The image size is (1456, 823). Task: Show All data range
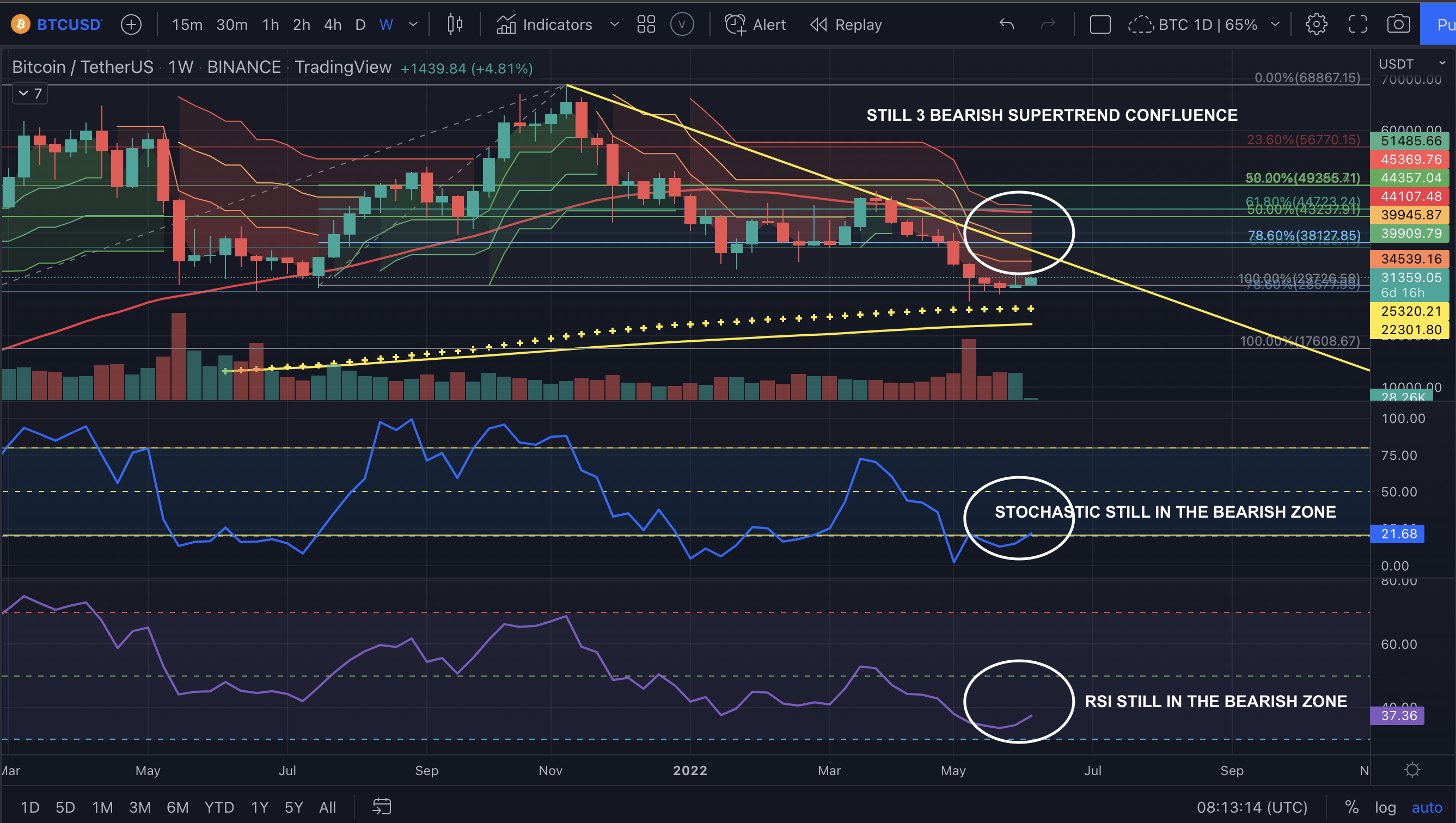click(x=327, y=807)
